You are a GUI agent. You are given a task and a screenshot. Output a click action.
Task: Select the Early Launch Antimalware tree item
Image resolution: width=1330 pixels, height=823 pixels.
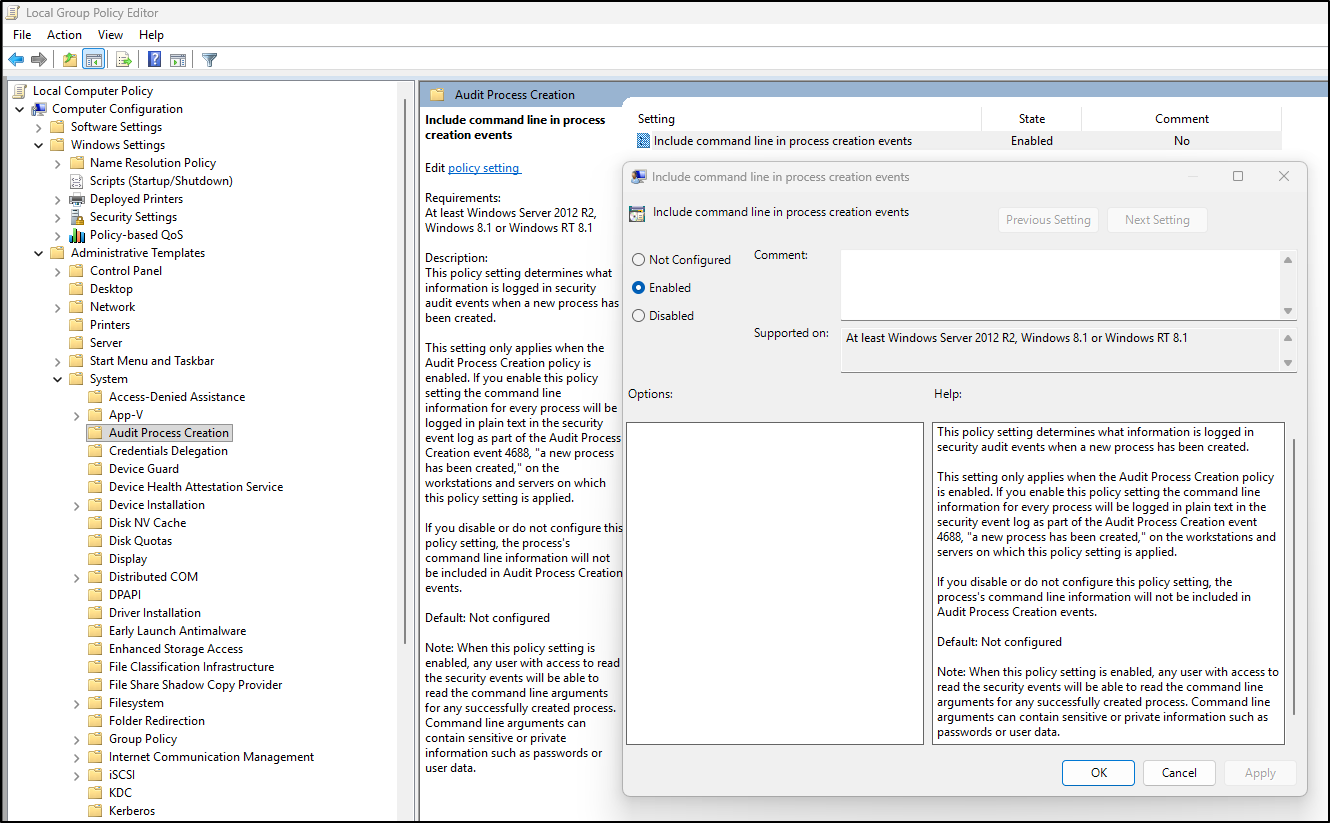177,631
